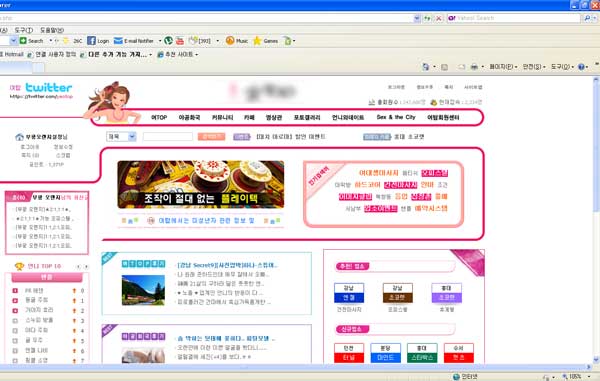Screen dimensions: 600x381
Task: Click the Yahoo search magnifier button
Action: click(587, 18)
